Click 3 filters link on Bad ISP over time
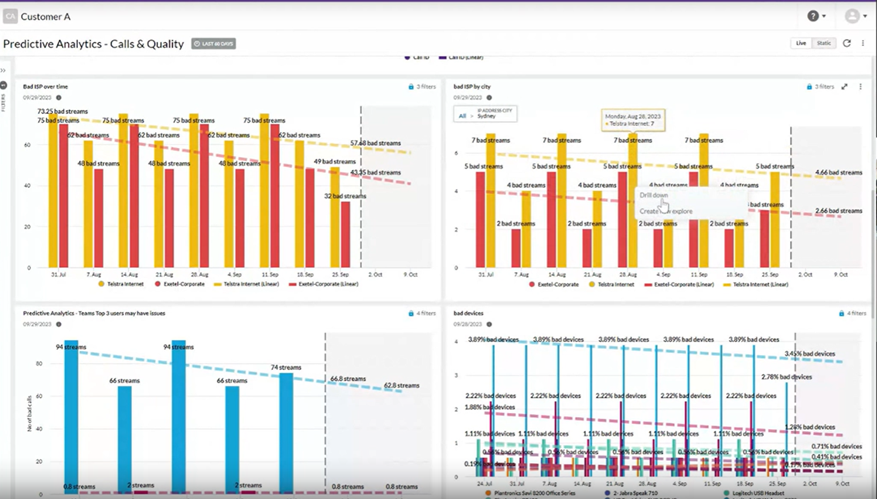 pos(421,87)
